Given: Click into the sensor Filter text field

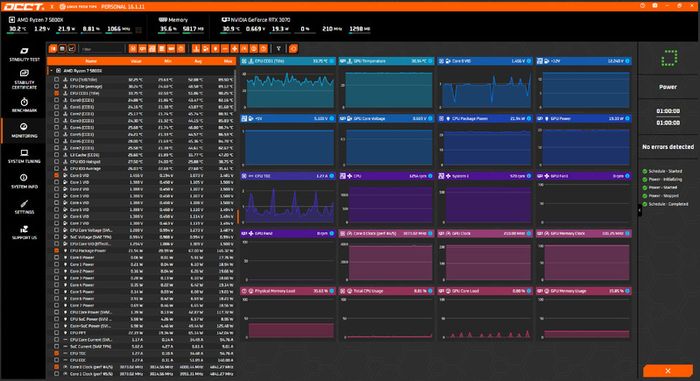Looking at the screenshot, I should tap(102, 49).
